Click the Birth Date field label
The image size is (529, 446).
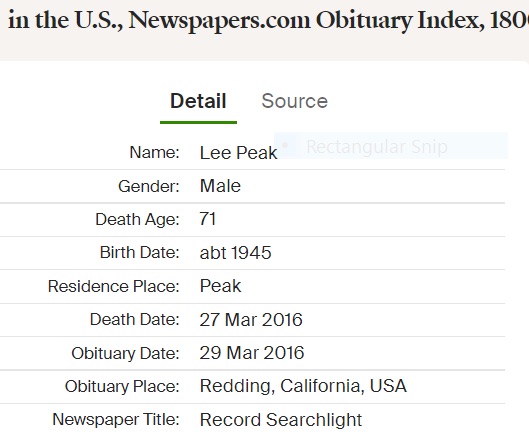coord(140,253)
